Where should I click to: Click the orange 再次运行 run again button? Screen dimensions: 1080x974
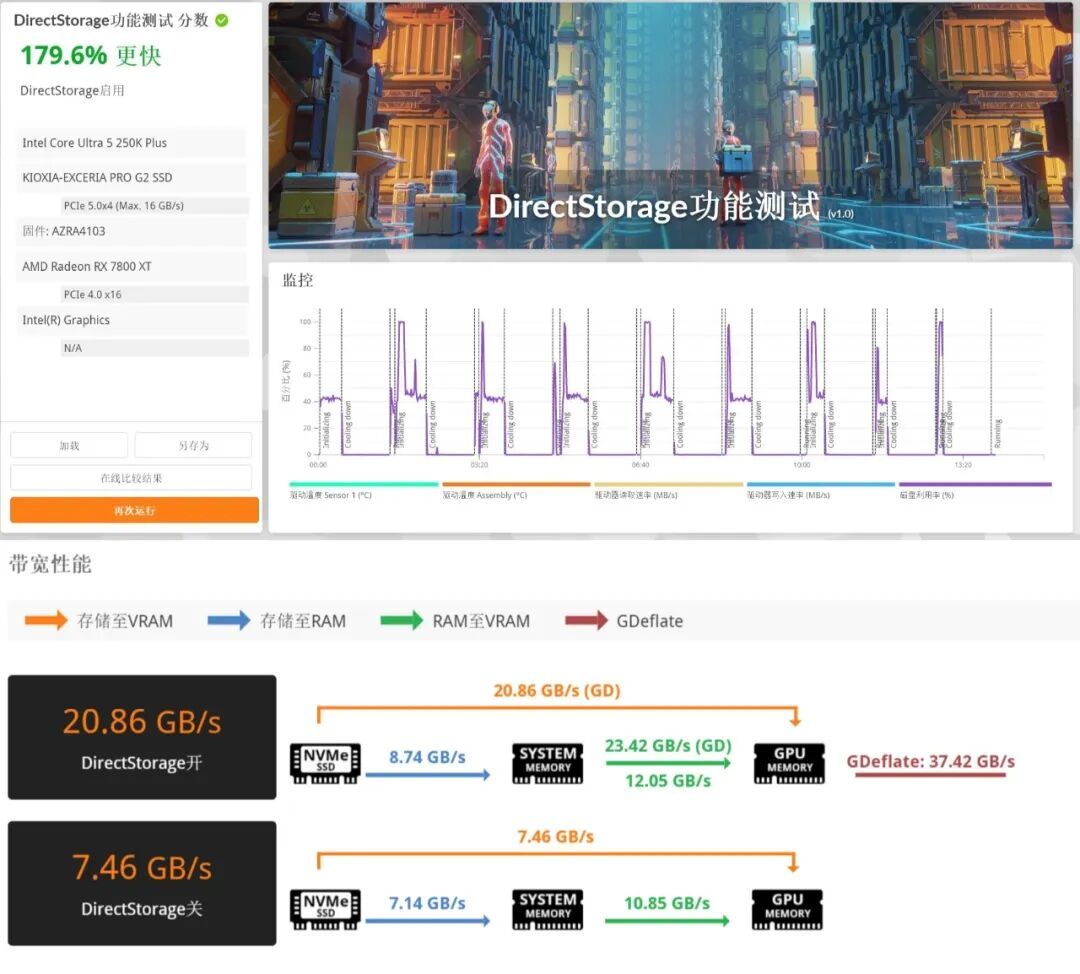134,510
